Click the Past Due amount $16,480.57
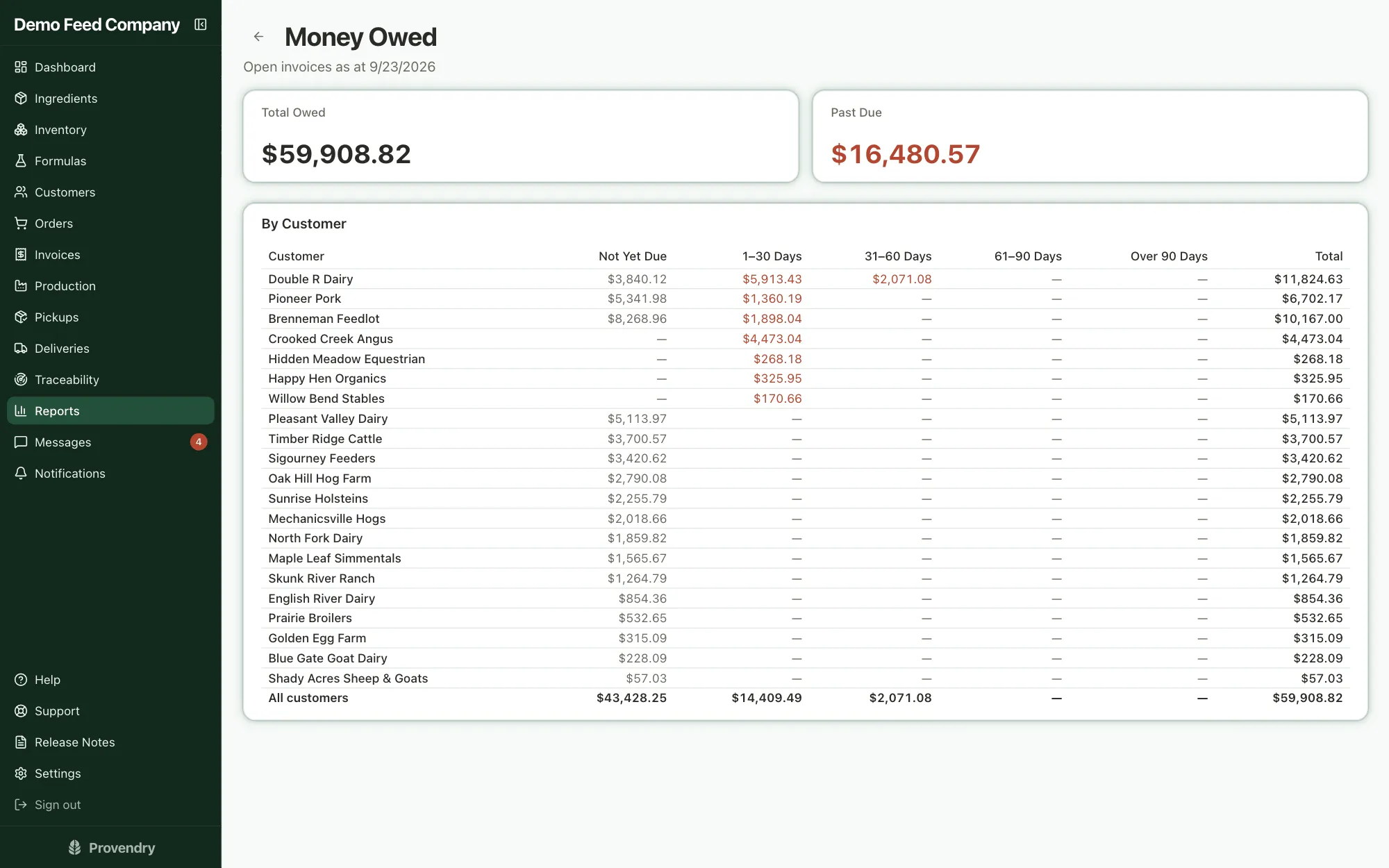The width and height of the screenshot is (1389, 868). tap(905, 154)
